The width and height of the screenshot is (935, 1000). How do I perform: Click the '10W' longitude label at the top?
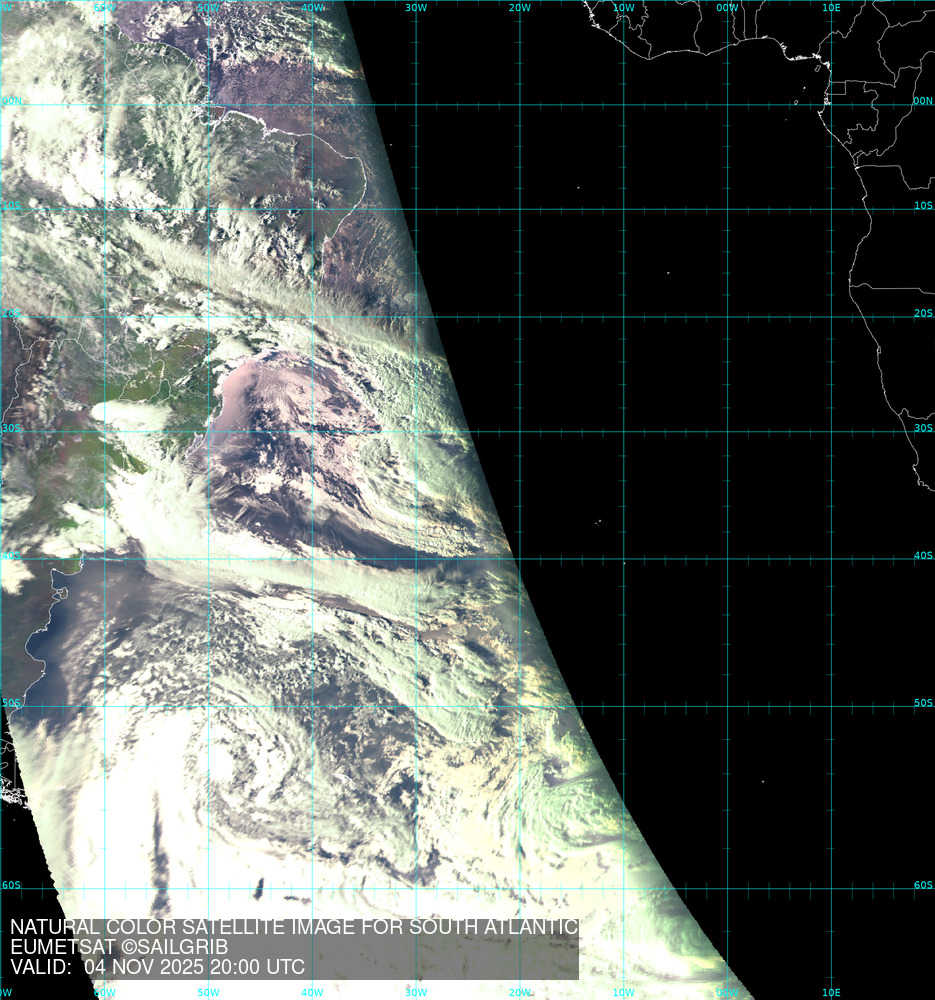623,8
